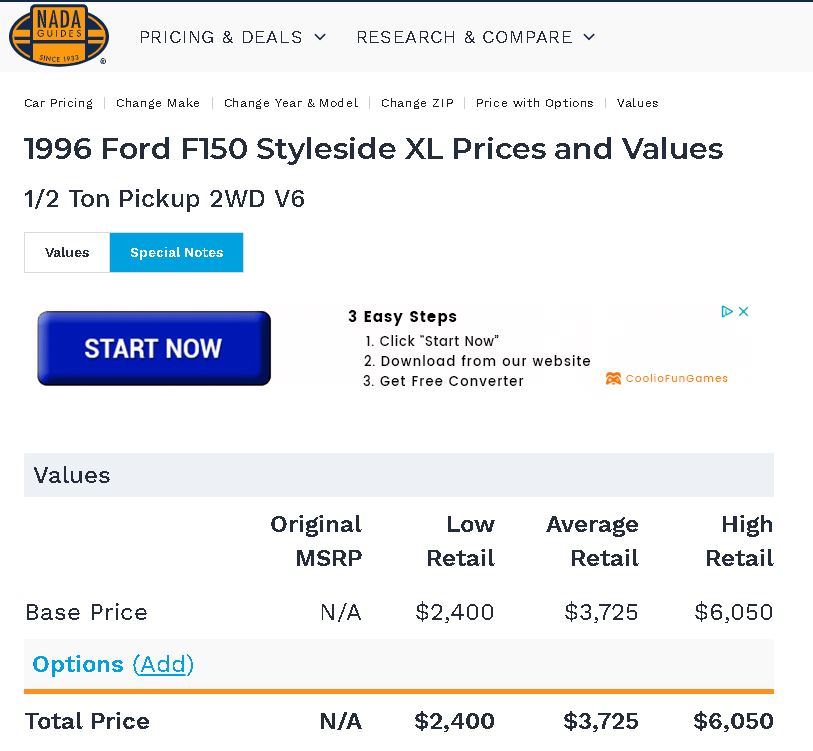Click the CoolioFunGames logo in ad
The width and height of the screenshot is (813, 751).
pos(666,378)
